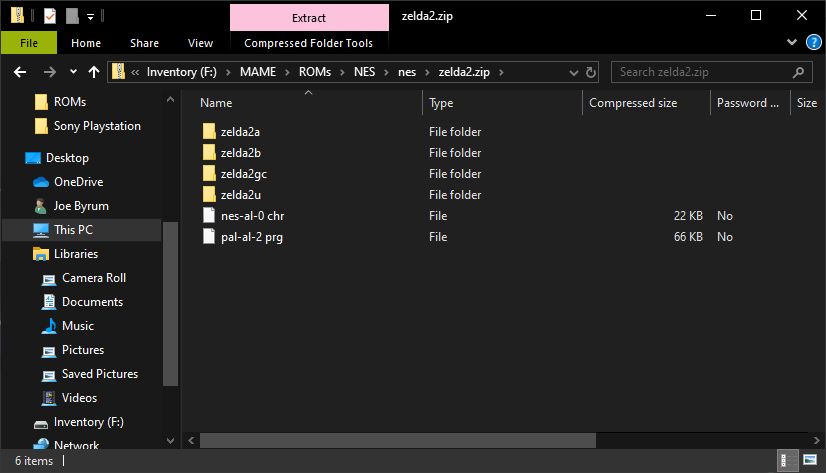Click the ROMs breadcrumb segment
This screenshot has width=826, height=473.
[x=315, y=72]
